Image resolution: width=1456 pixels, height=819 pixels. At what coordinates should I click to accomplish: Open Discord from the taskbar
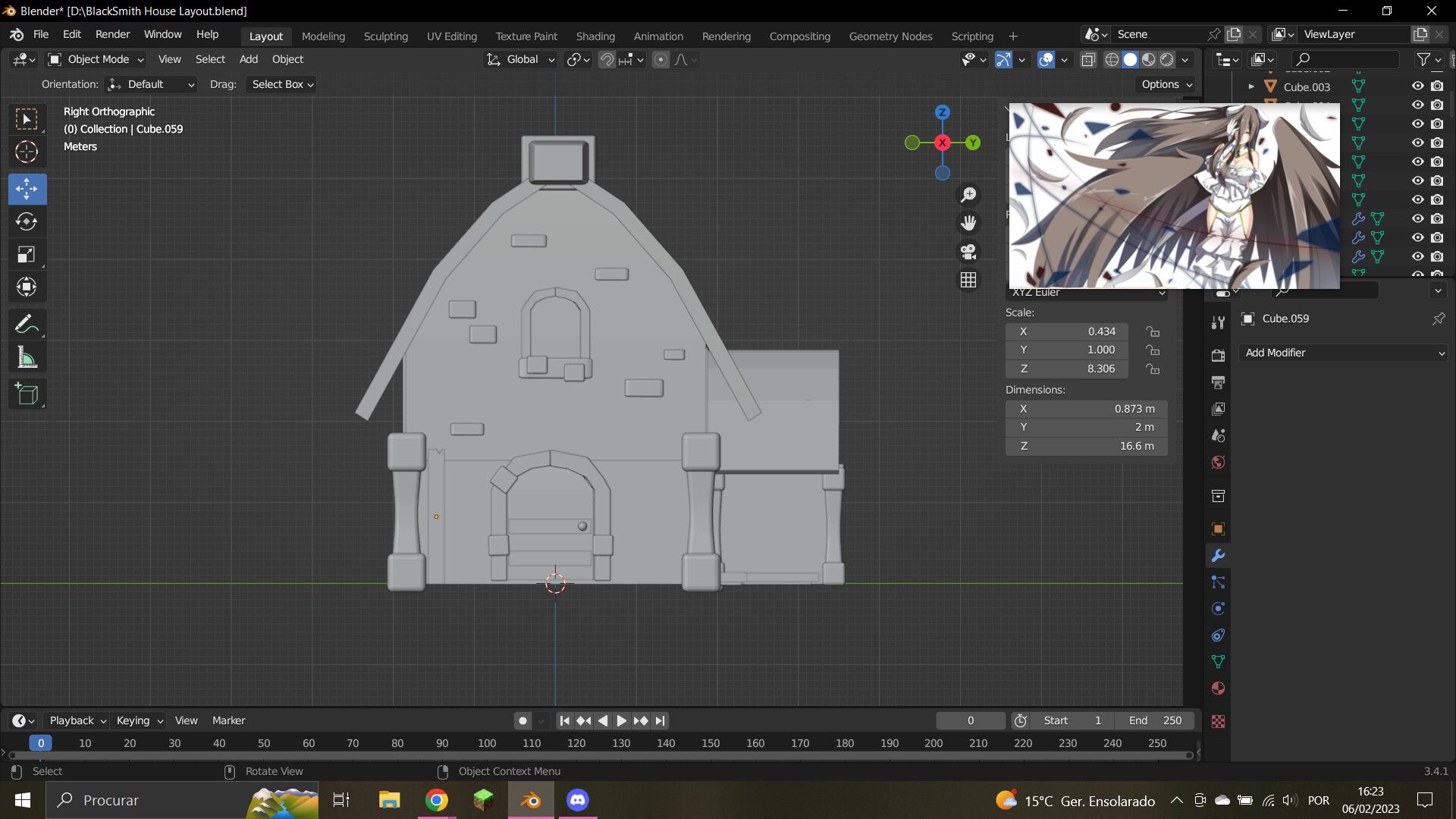point(578,799)
